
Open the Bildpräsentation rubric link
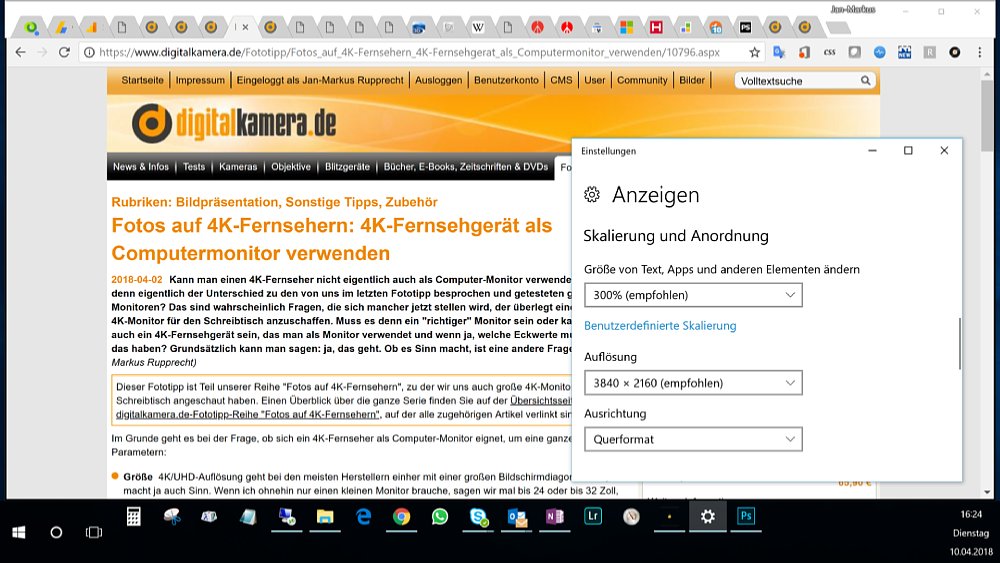point(228,202)
